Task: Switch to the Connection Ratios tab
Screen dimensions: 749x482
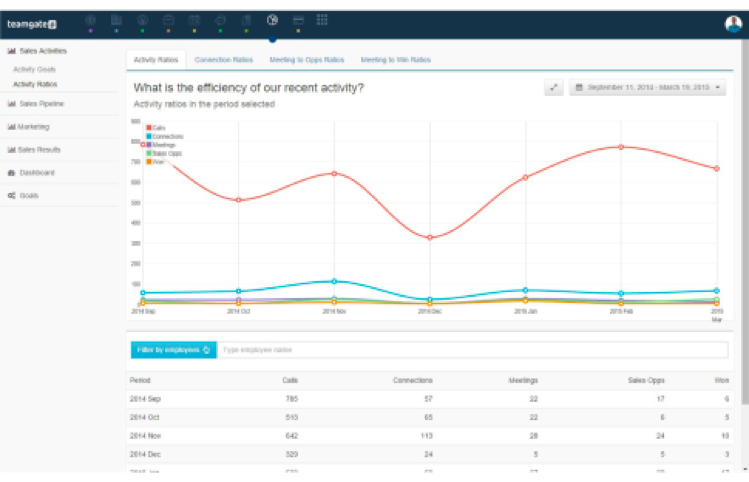Action: (x=223, y=60)
